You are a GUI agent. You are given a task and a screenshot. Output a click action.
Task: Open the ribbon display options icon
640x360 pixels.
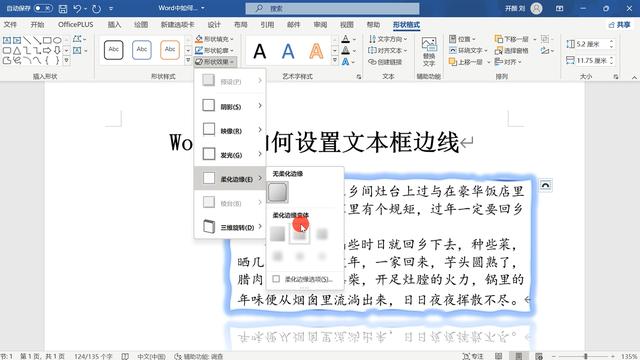560,8
